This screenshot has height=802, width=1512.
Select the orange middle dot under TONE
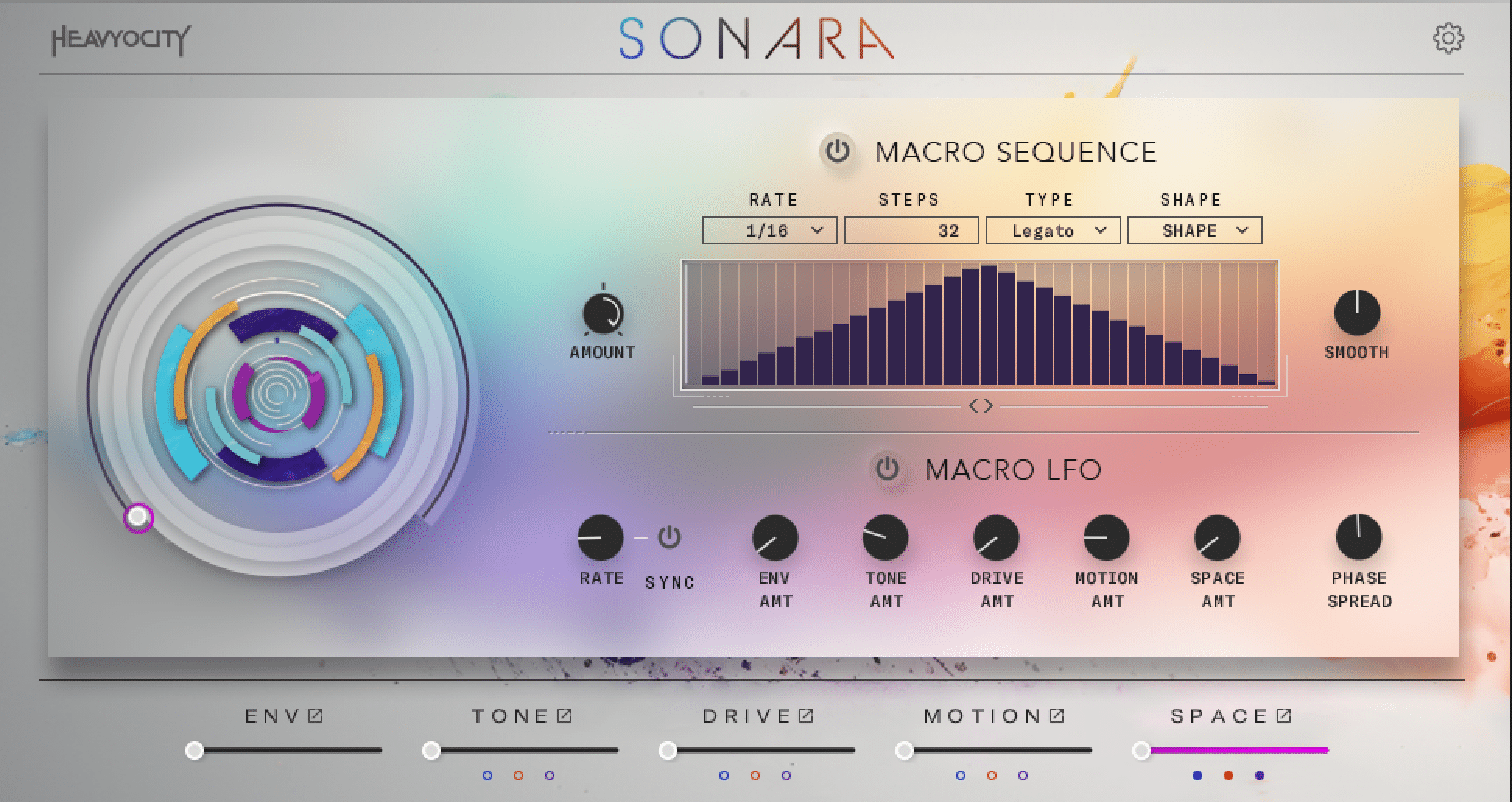519,776
